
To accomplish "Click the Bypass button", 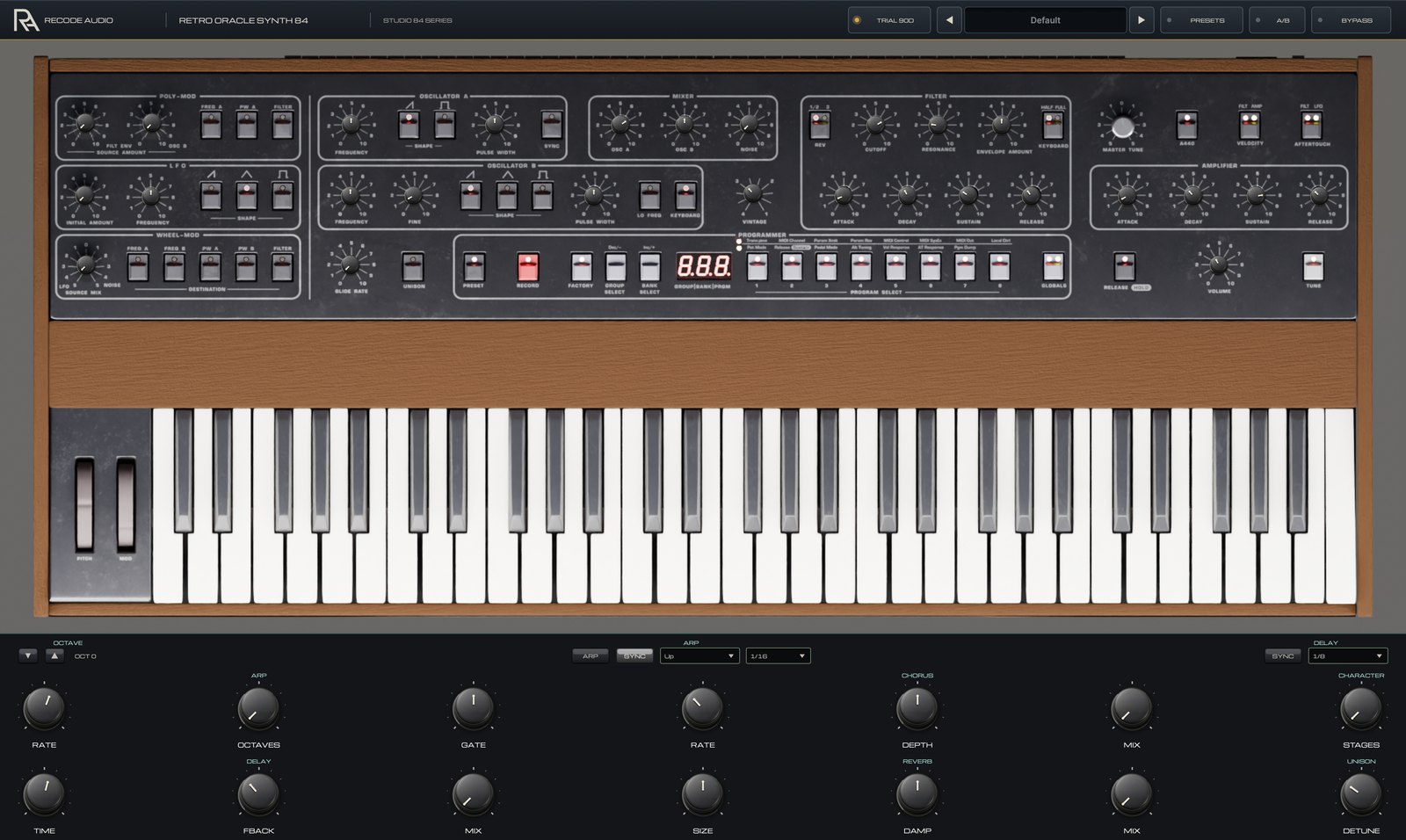I will [x=1351, y=20].
